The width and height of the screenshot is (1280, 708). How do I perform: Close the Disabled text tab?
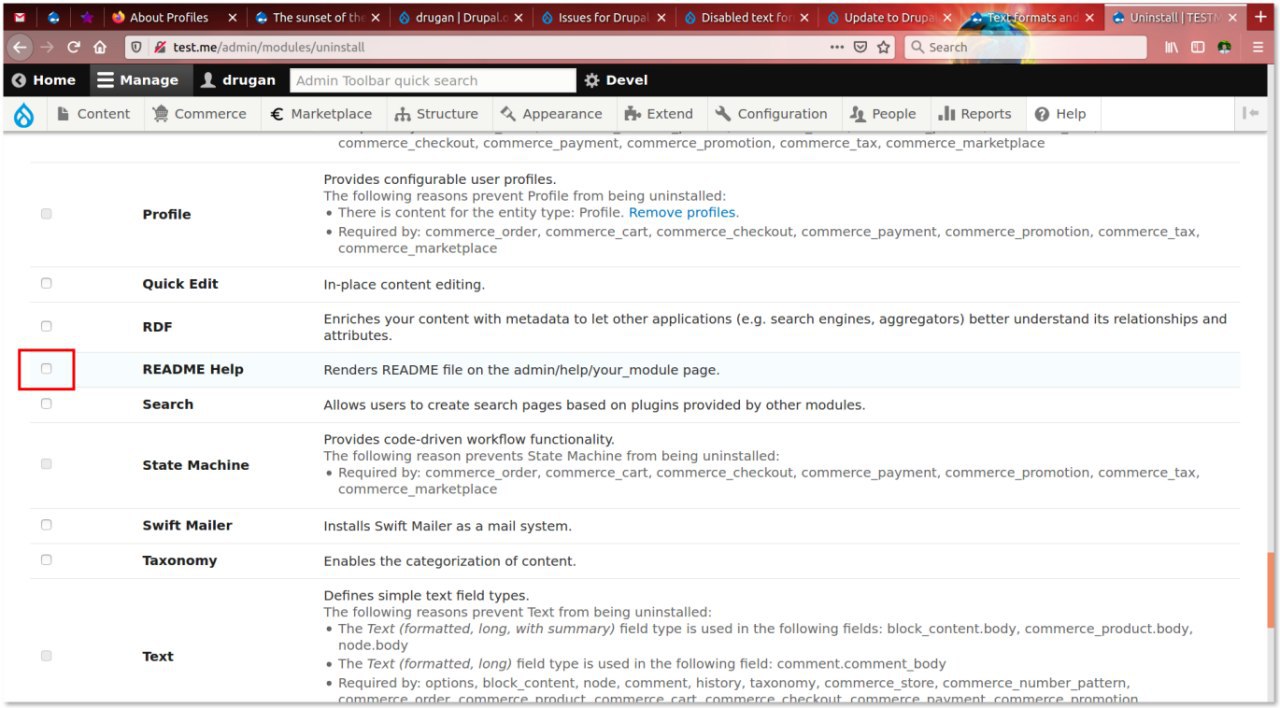pos(804,18)
